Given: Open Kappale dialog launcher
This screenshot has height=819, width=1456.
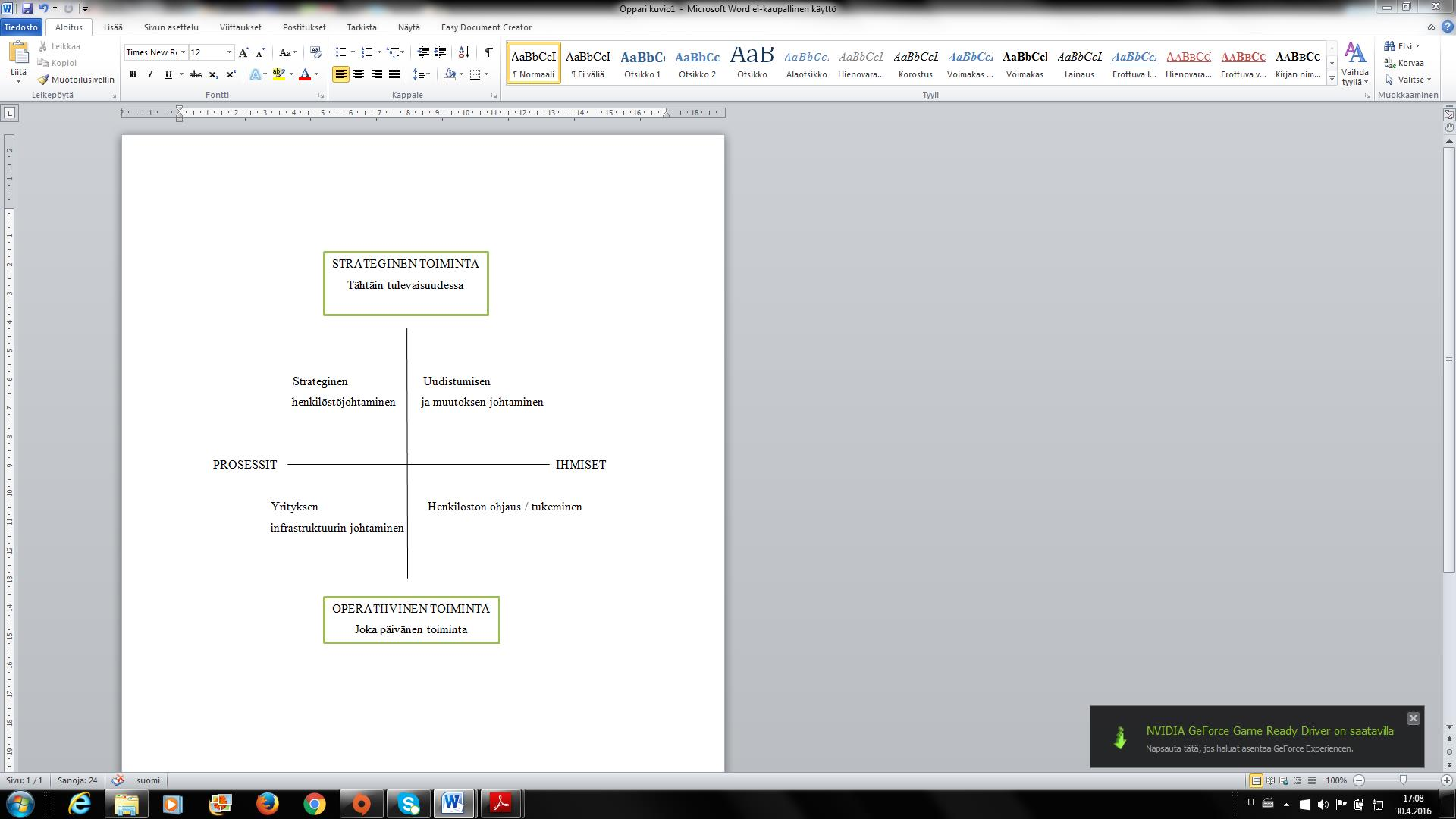Looking at the screenshot, I should [494, 96].
